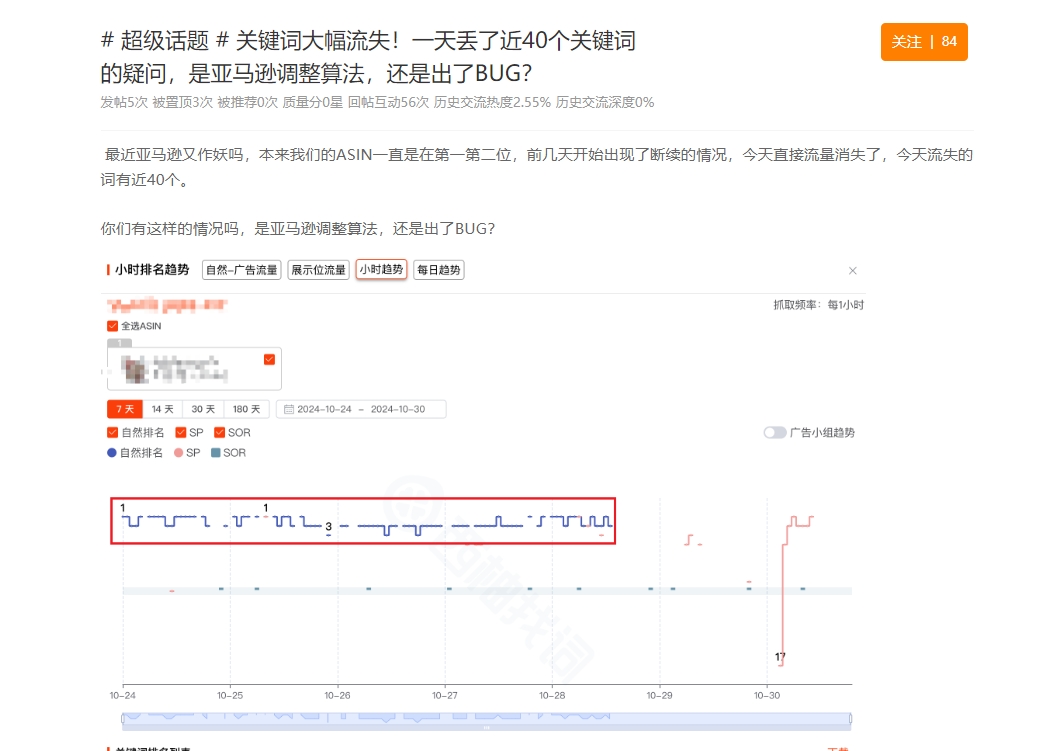Click the 历史交流热度2.55% stat text

(x=492, y=102)
